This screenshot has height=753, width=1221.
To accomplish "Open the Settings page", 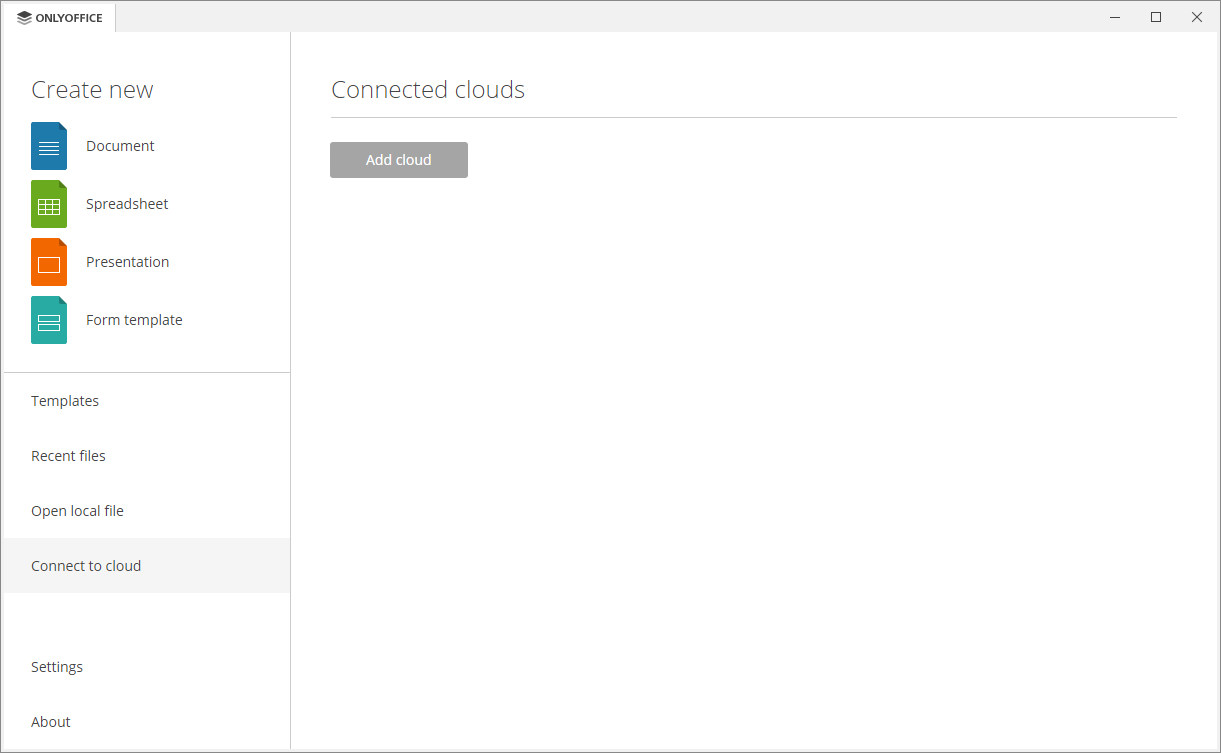I will [x=57, y=666].
